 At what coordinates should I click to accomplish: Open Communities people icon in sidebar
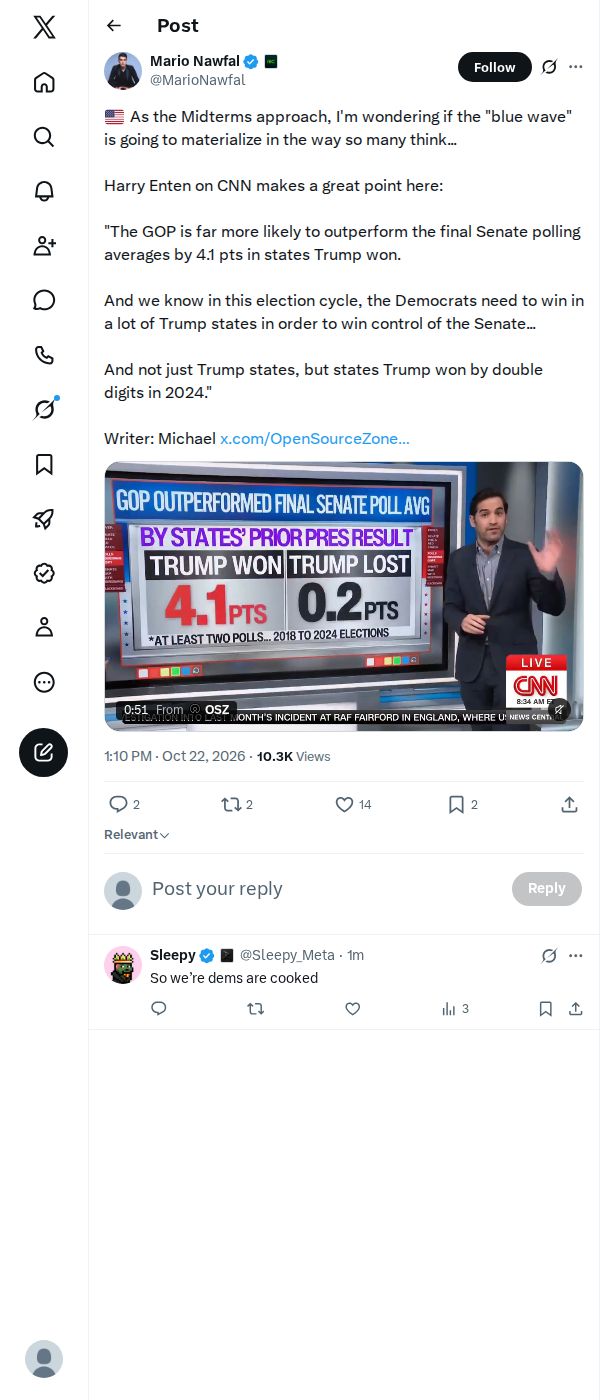coord(44,246)
